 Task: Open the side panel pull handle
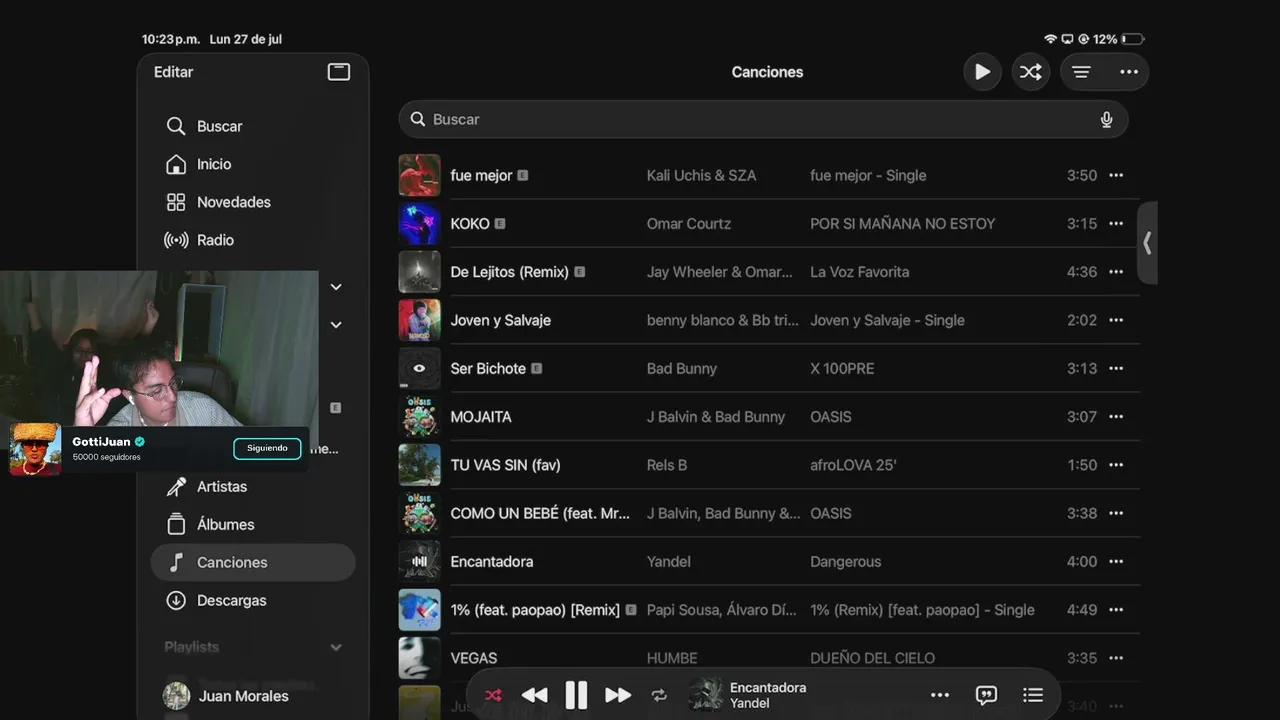1147,243
